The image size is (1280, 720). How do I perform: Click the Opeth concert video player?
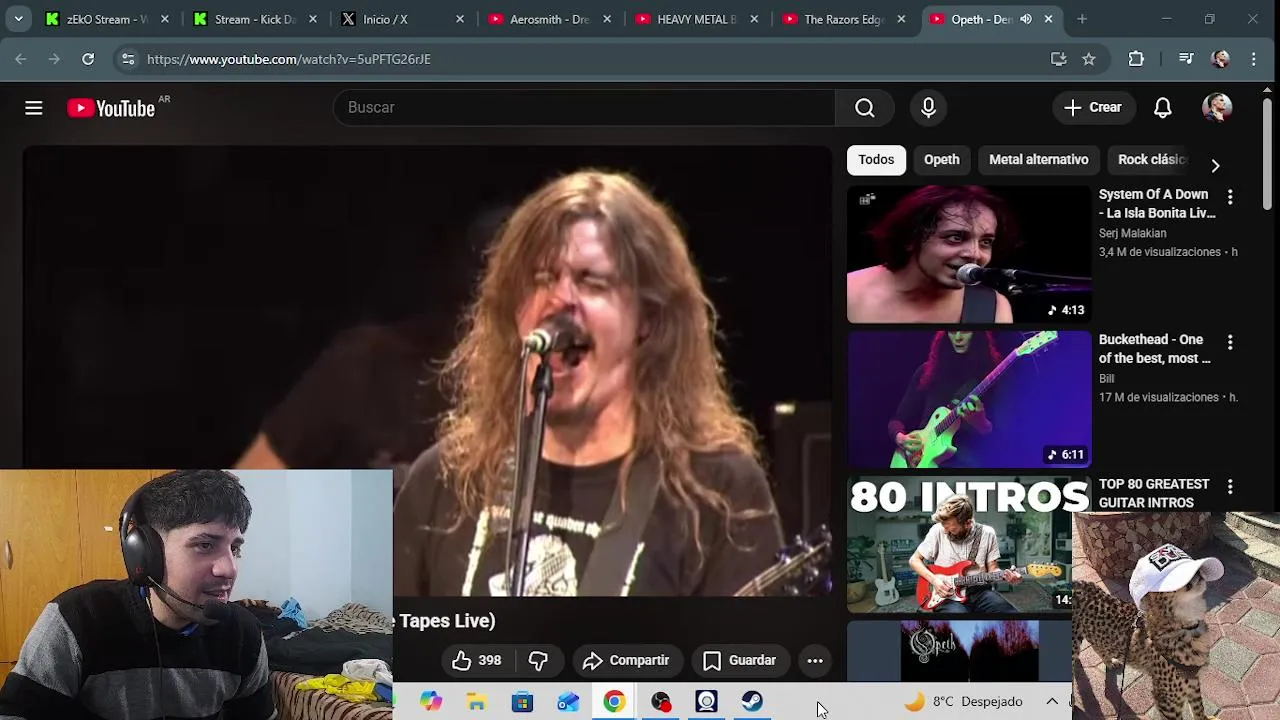click(427, 370)
